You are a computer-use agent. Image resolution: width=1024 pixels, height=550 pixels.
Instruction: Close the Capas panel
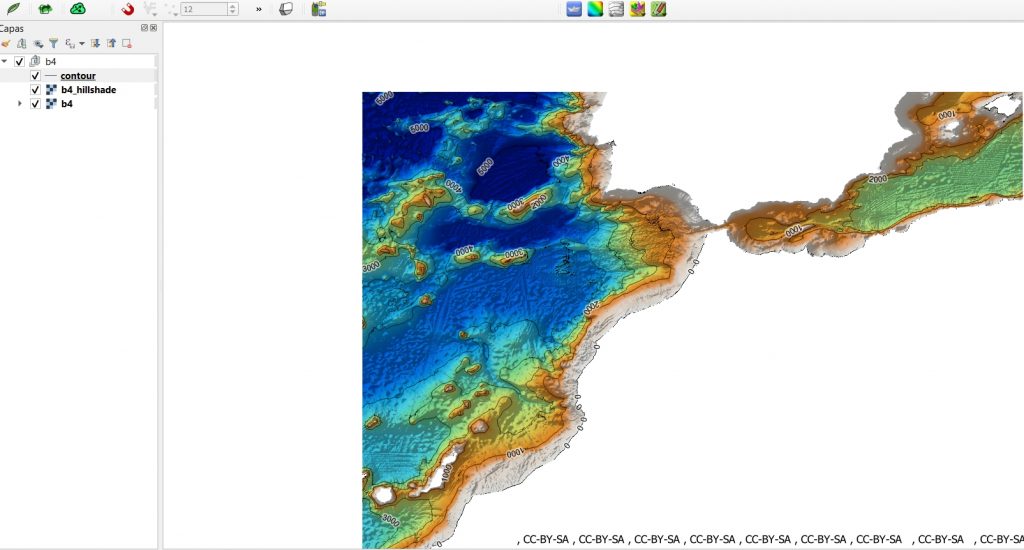pos(153,28)
